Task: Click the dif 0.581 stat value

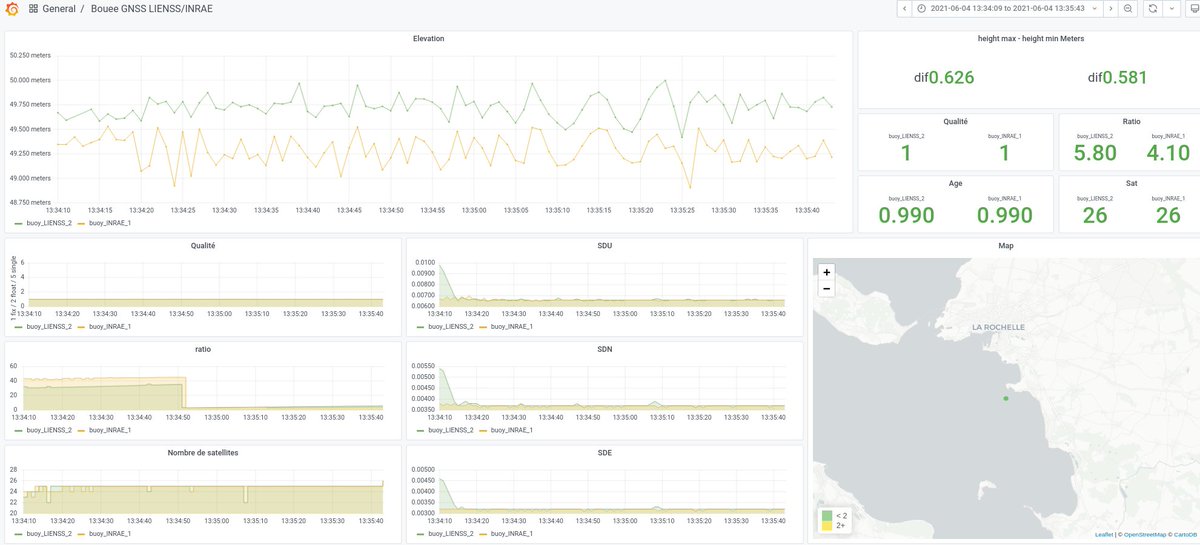Action: [1117, 77]
